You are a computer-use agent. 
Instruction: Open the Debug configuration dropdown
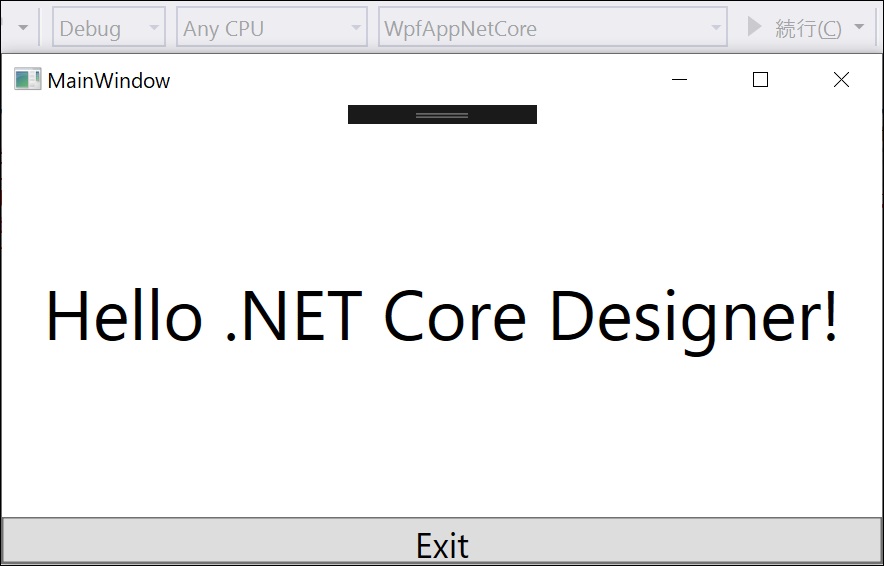(x=109, y=26)
